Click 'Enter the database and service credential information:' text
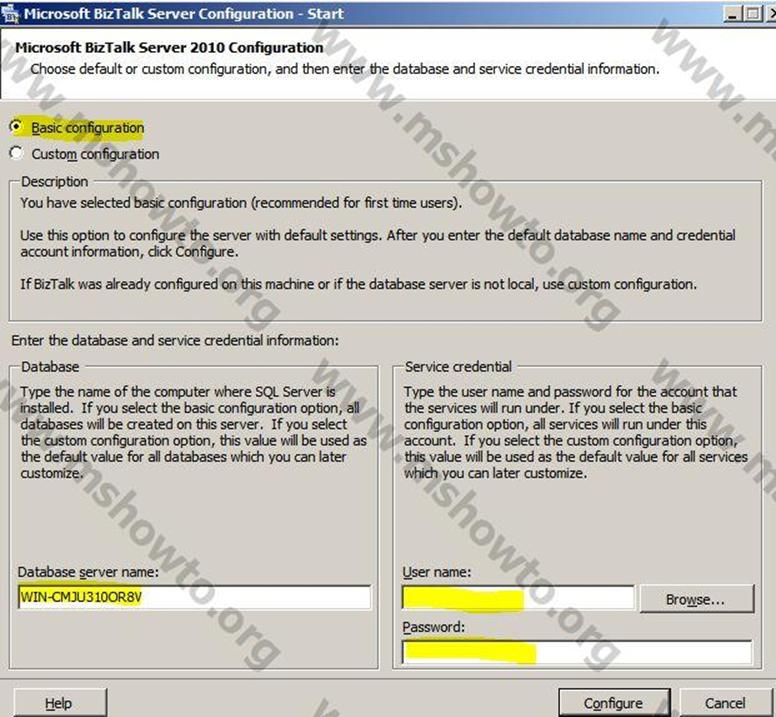Screen dimensions: 776x717 (x=175, y=340)
